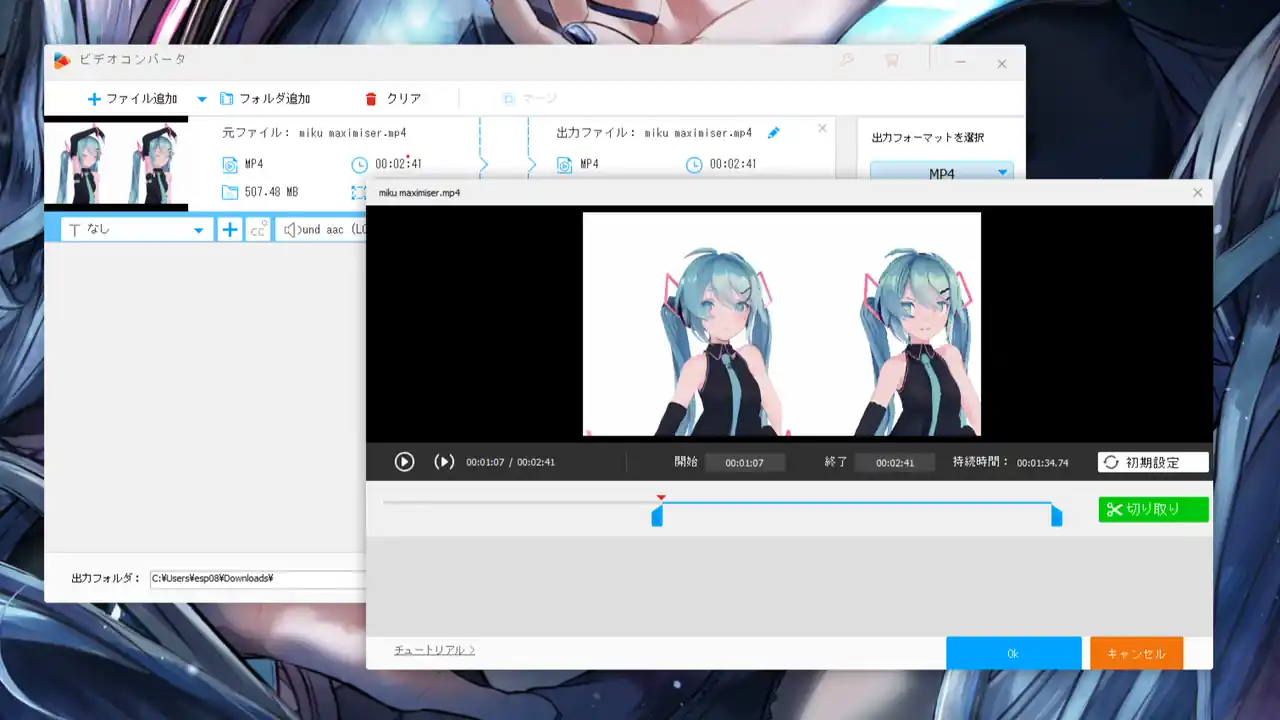Click the 開始 start time field
Image resolution: width=1280 pixels, height=720 pixels.
(744, 462)
